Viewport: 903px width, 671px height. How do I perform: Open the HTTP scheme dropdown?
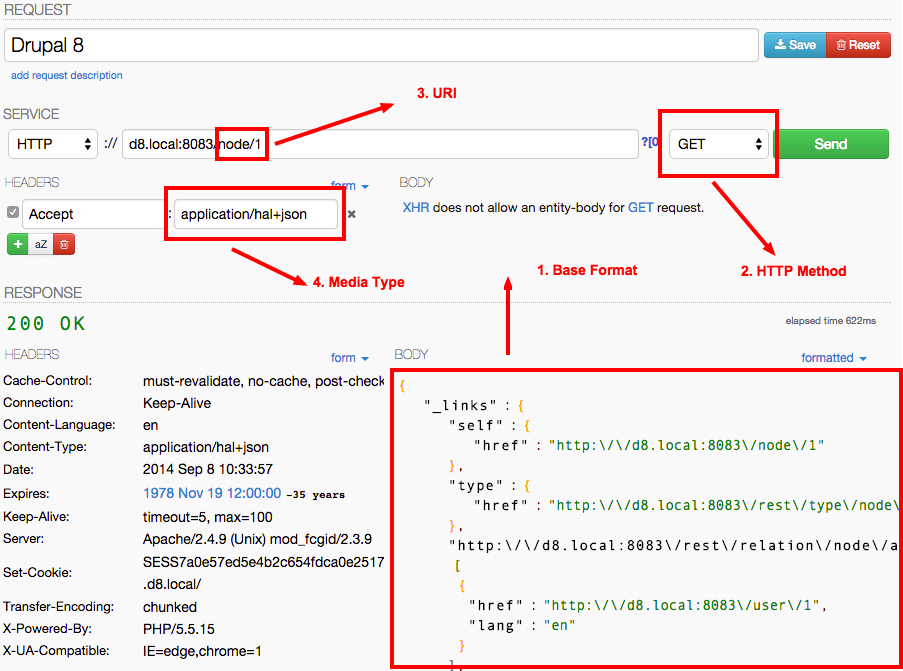click(x=53, y=144)
